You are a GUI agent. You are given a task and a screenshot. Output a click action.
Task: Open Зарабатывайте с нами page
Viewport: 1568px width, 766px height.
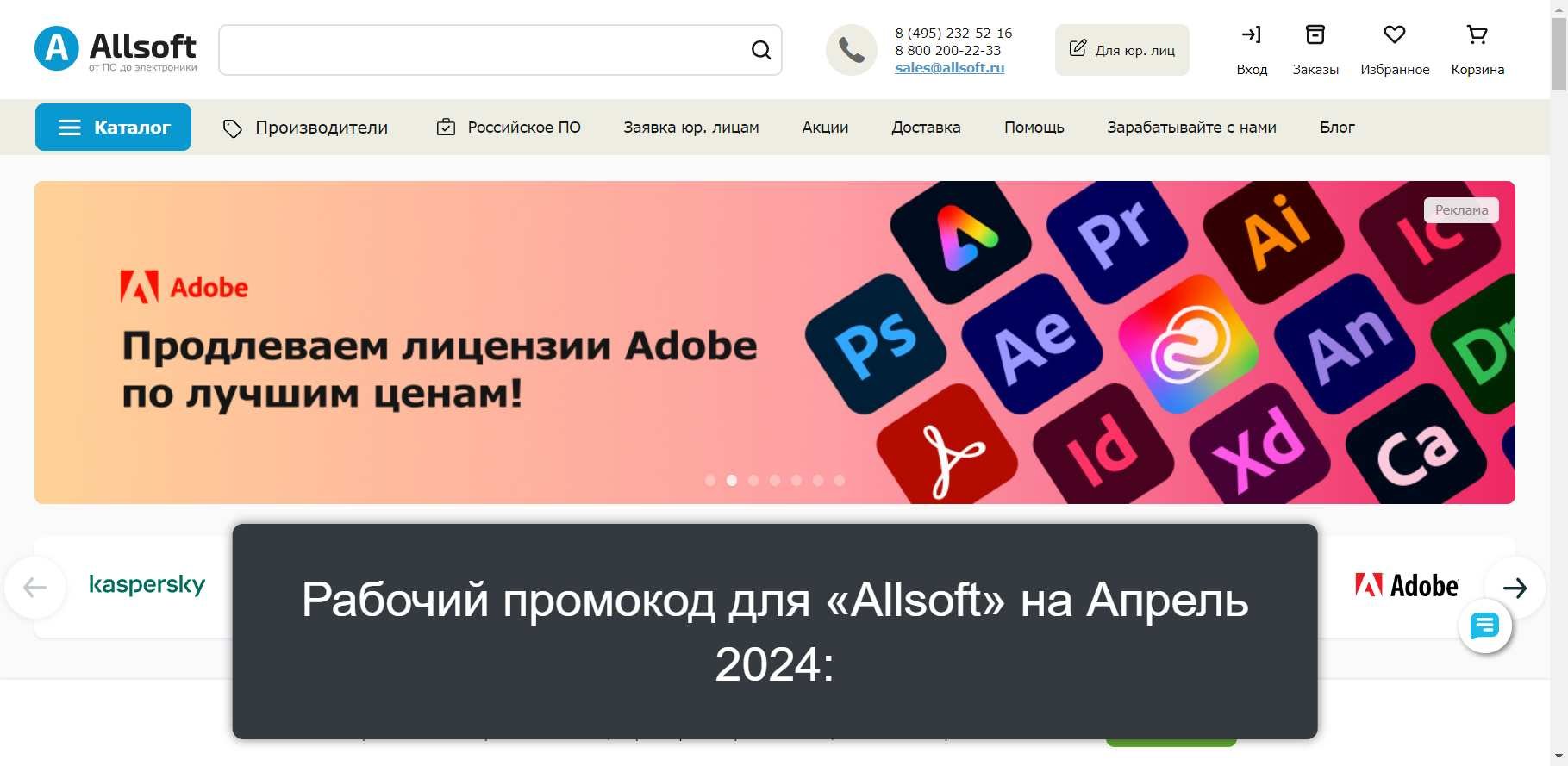point(1191,128)
